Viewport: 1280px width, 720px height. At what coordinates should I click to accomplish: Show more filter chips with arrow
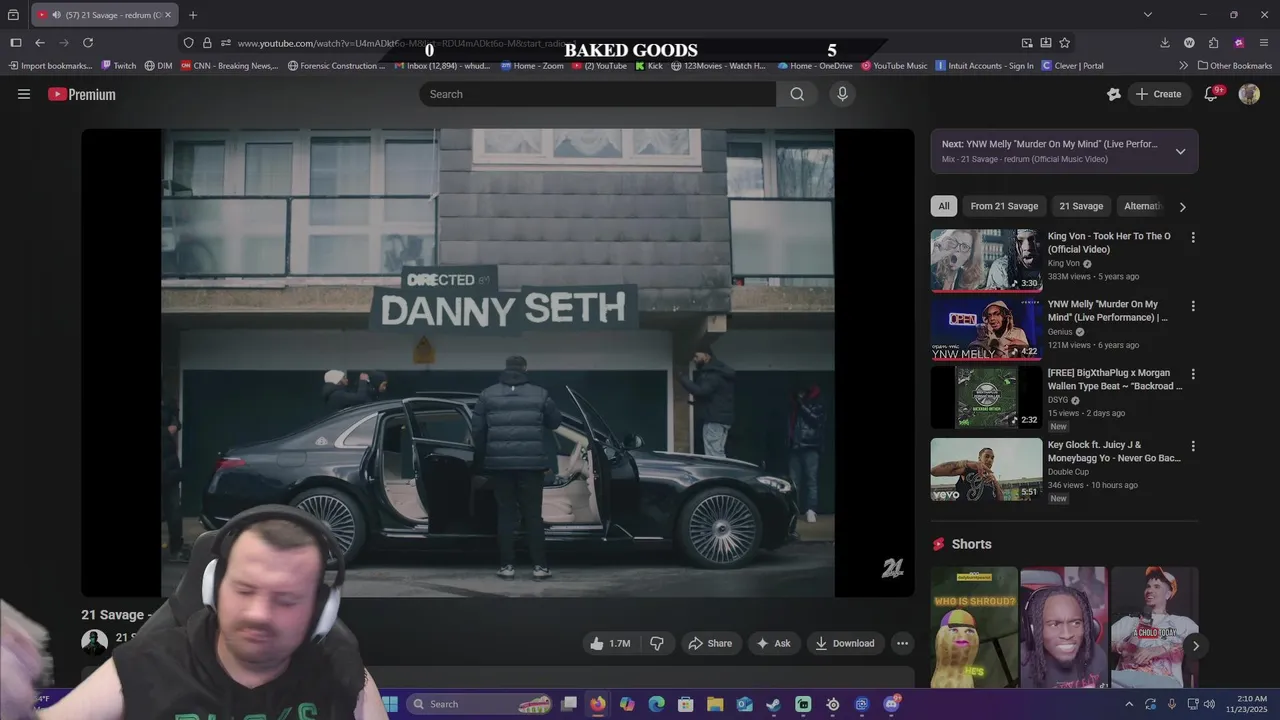(x=1182, y=207)
